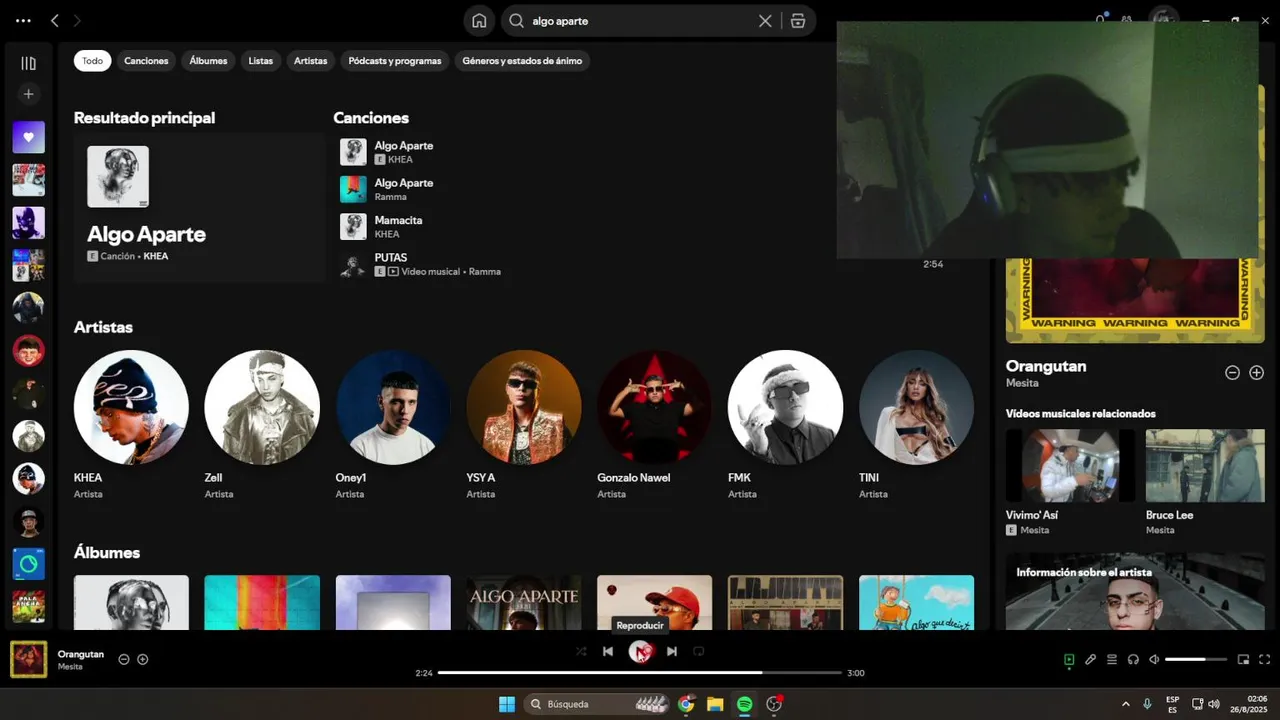Open artist Zell profile picture
This screenshot has height=720, width=1280.
[x=262, y=407]
